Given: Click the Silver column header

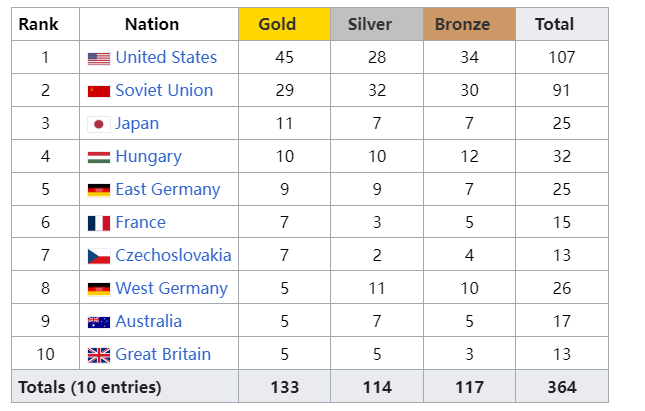Looking at the screenshot, I should (x=370, y=24).
